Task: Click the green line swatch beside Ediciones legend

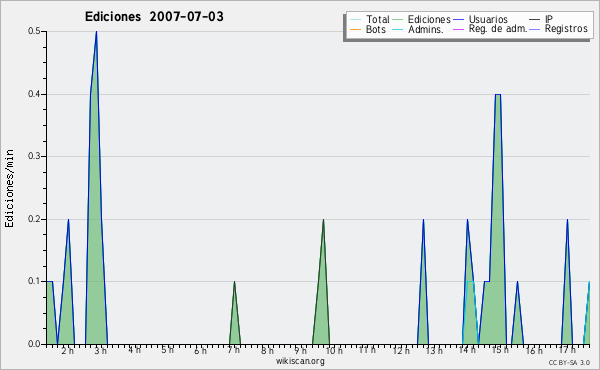Action: point(398,20)
